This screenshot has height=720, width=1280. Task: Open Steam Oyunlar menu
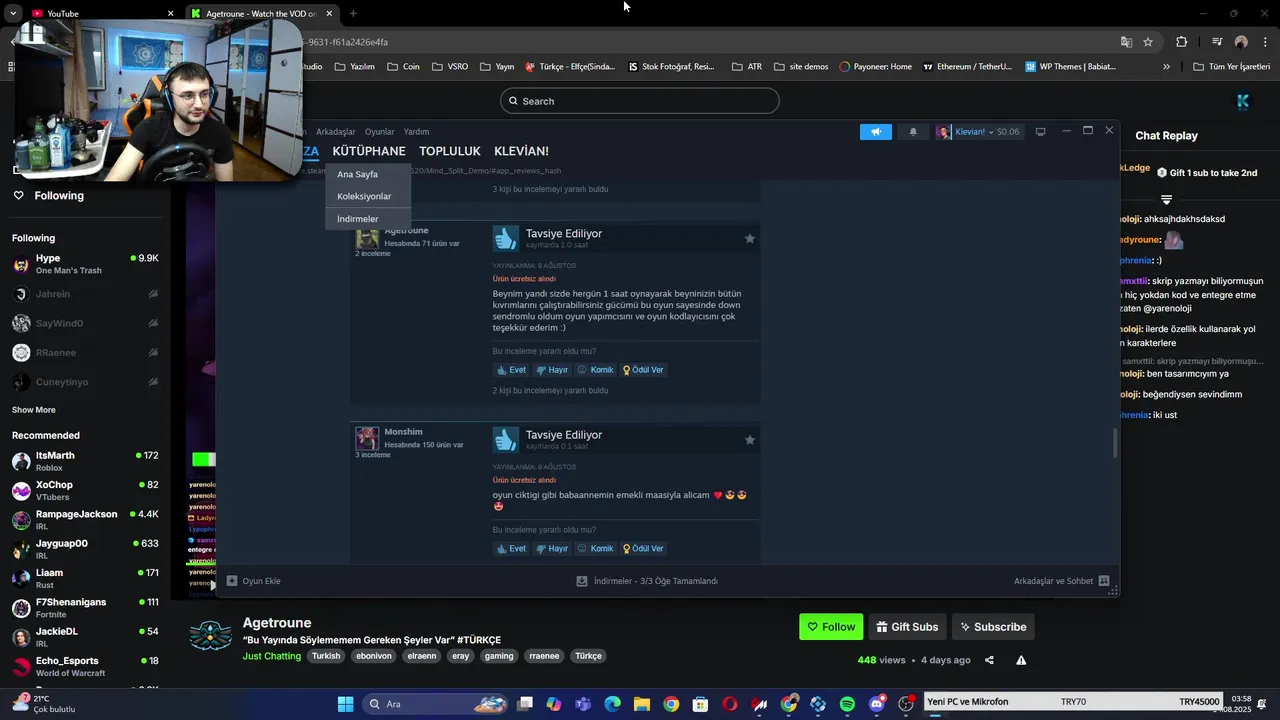coord(379,132)
